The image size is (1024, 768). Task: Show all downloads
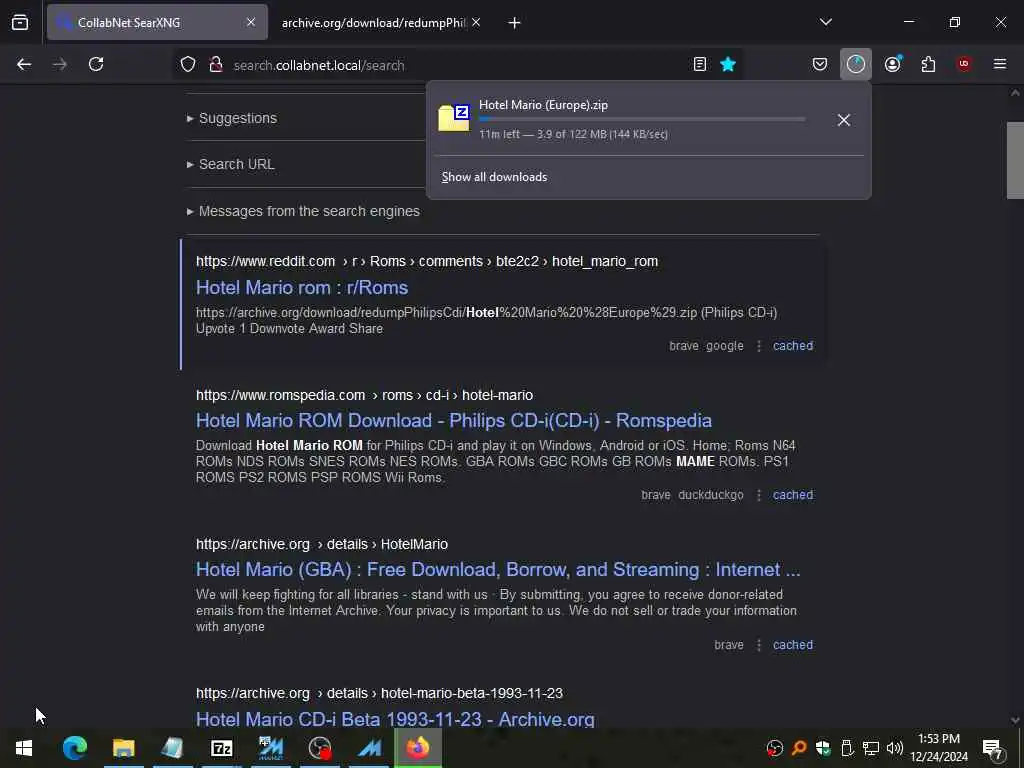pyautogui.click(x=494, y=177)
